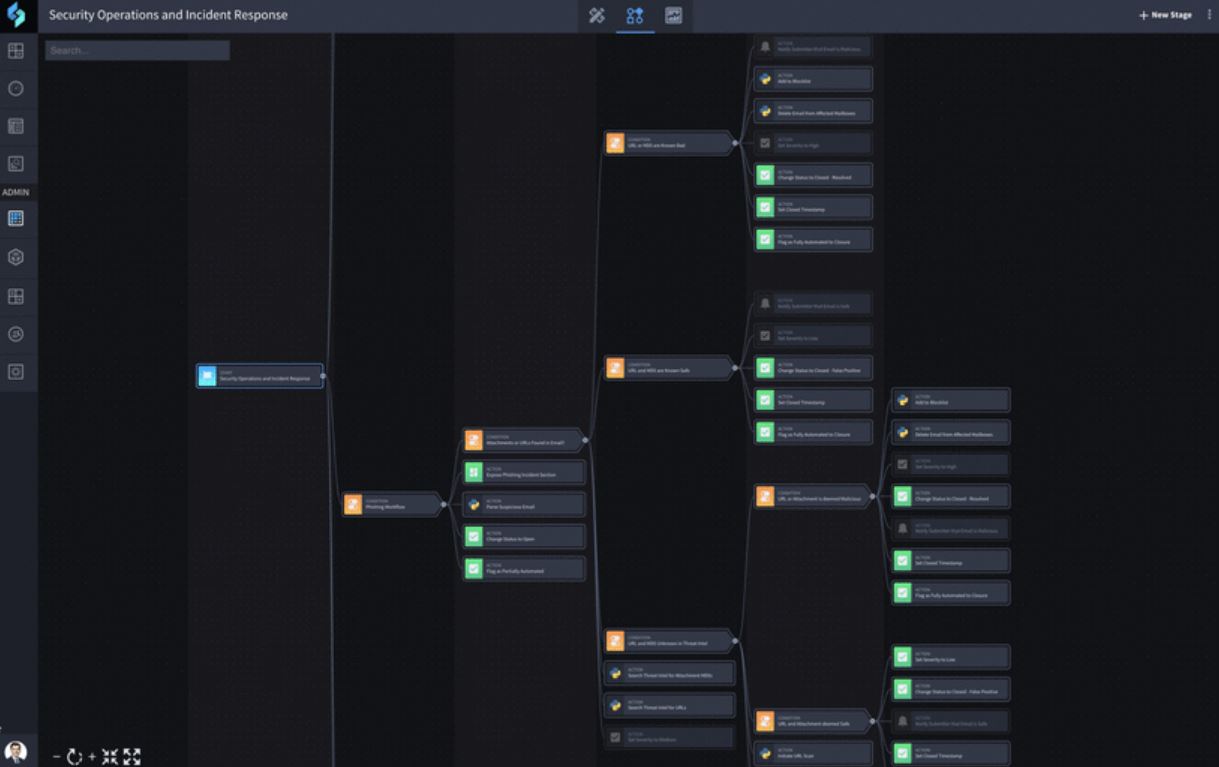
Task: Zoom out with the minus control
Action: point(56,757)
